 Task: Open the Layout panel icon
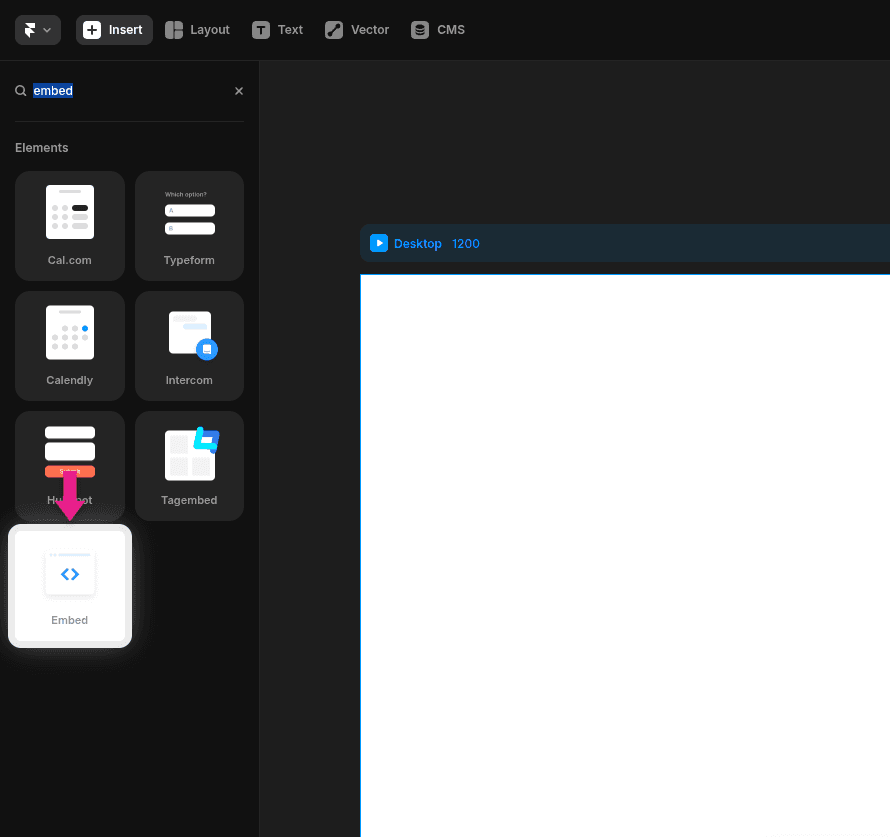coord(175,29)
